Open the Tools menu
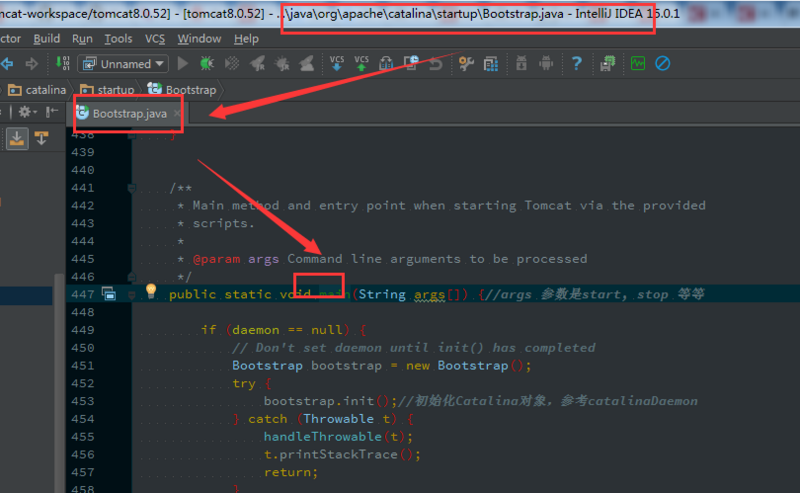This screenshot has height=493, width=800. [118, 39]
